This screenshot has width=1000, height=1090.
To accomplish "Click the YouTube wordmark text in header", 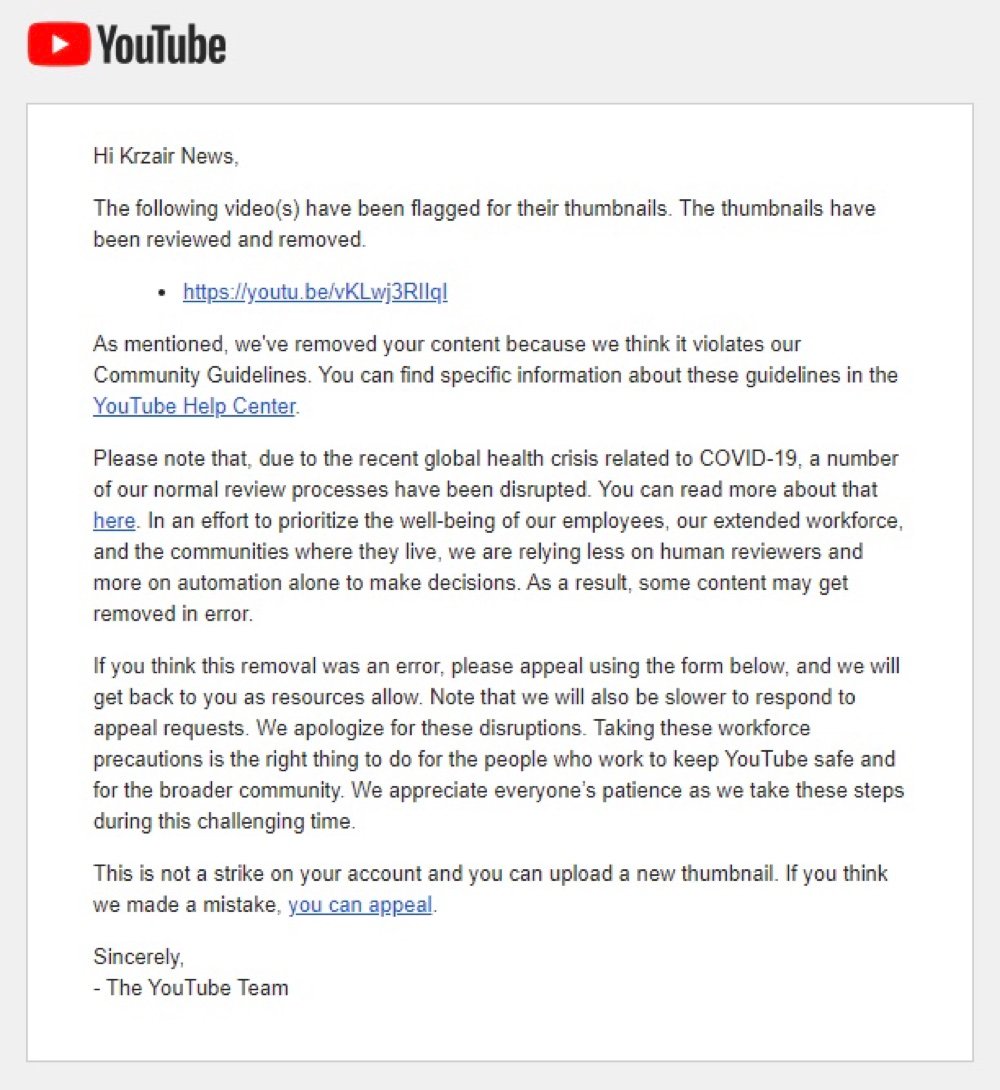I will [x=161, y=44].
